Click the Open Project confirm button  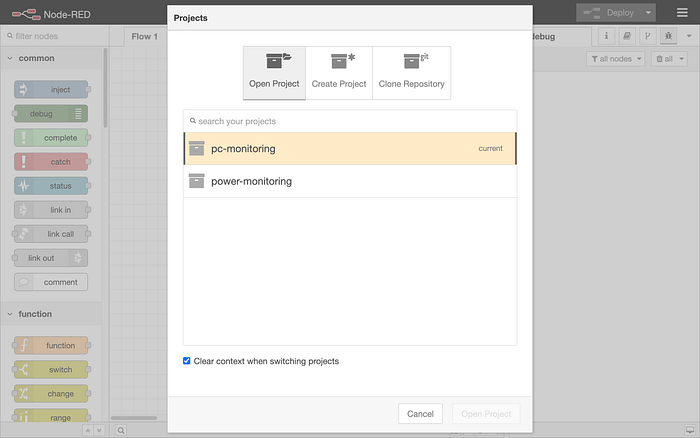(486, 413)
